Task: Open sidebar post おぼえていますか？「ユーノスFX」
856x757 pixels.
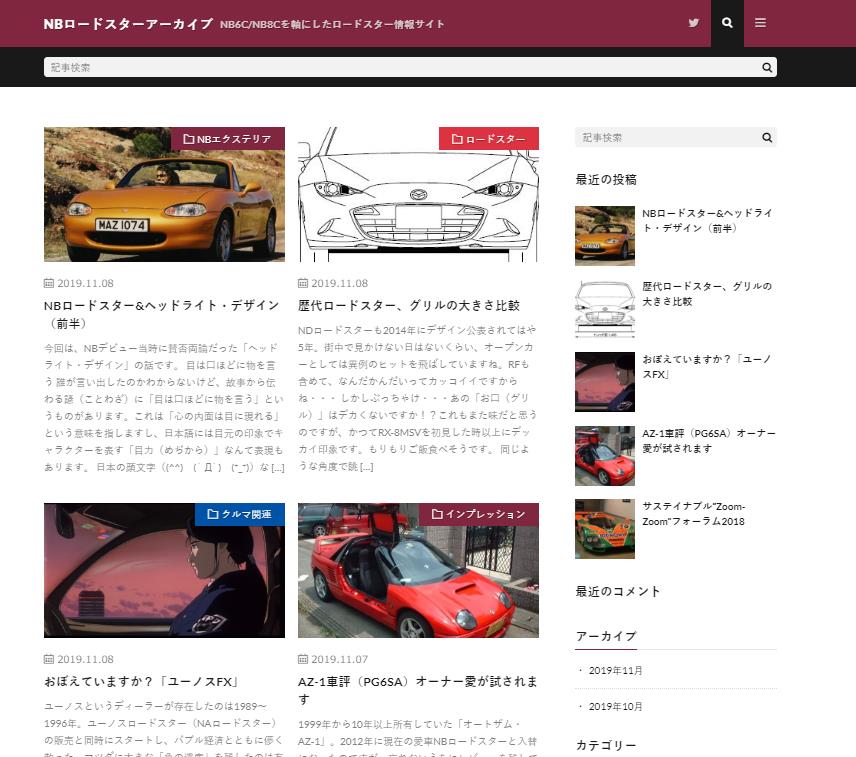Action: pyautogui.click(x=706, y=367)
